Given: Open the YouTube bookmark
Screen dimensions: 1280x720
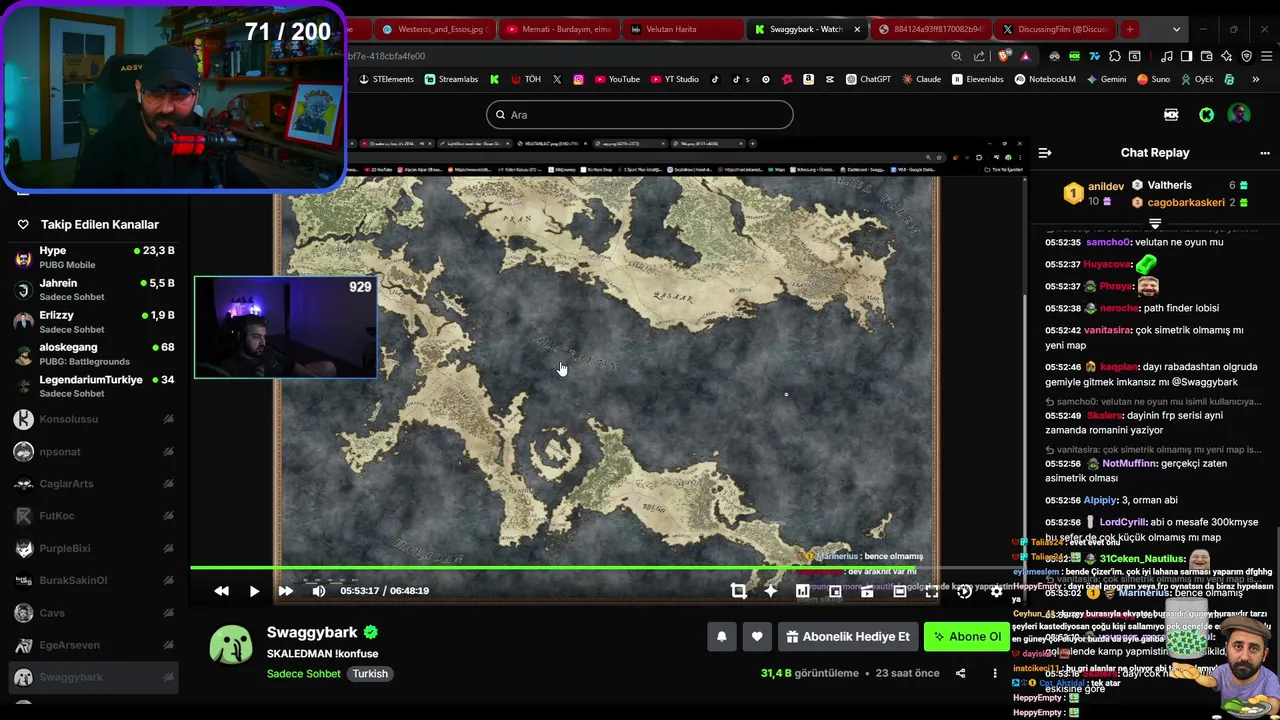Looking at the screenshot, I should [x=616, y=79].
